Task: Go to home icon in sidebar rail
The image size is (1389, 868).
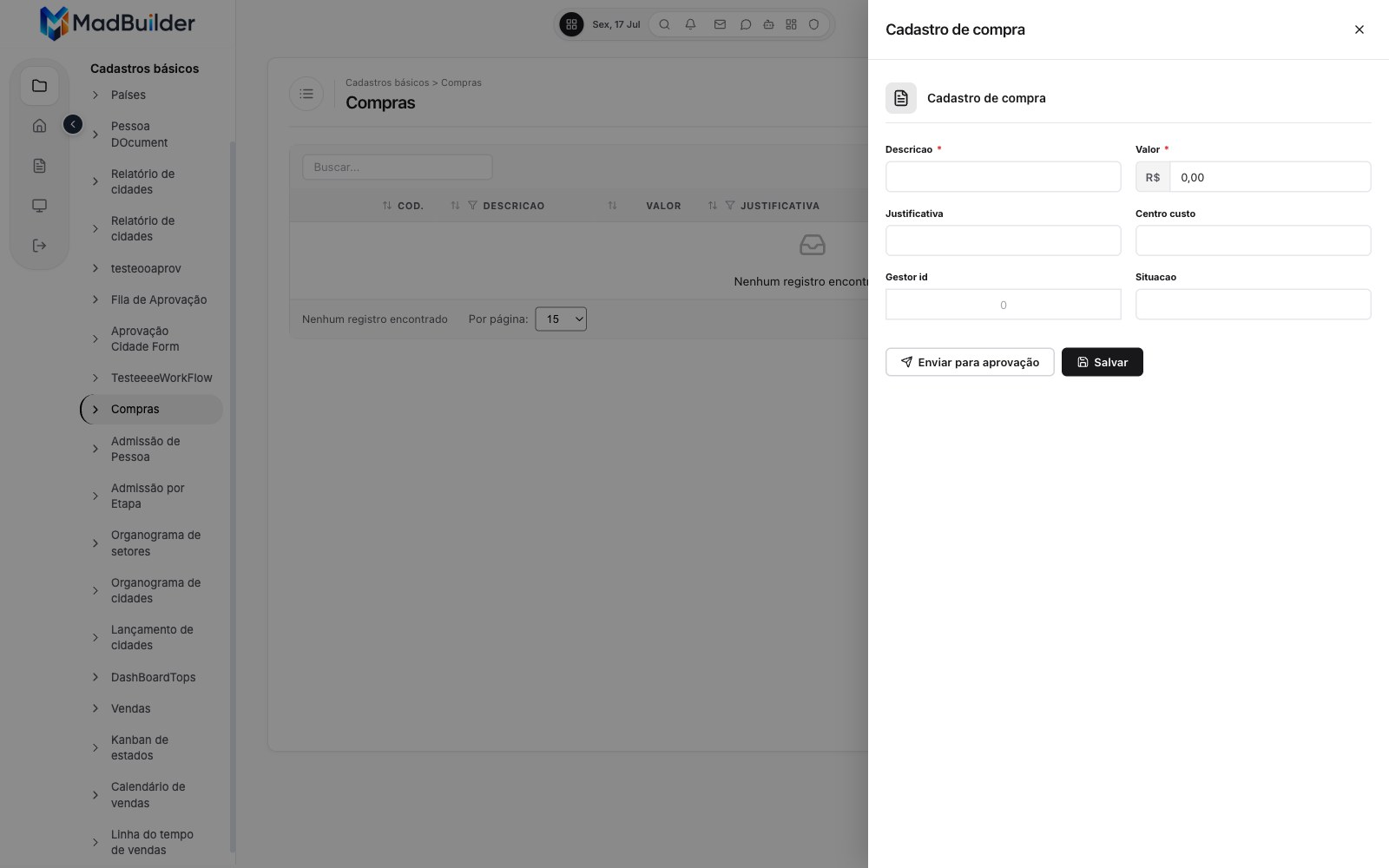Action: click(39, 126)
